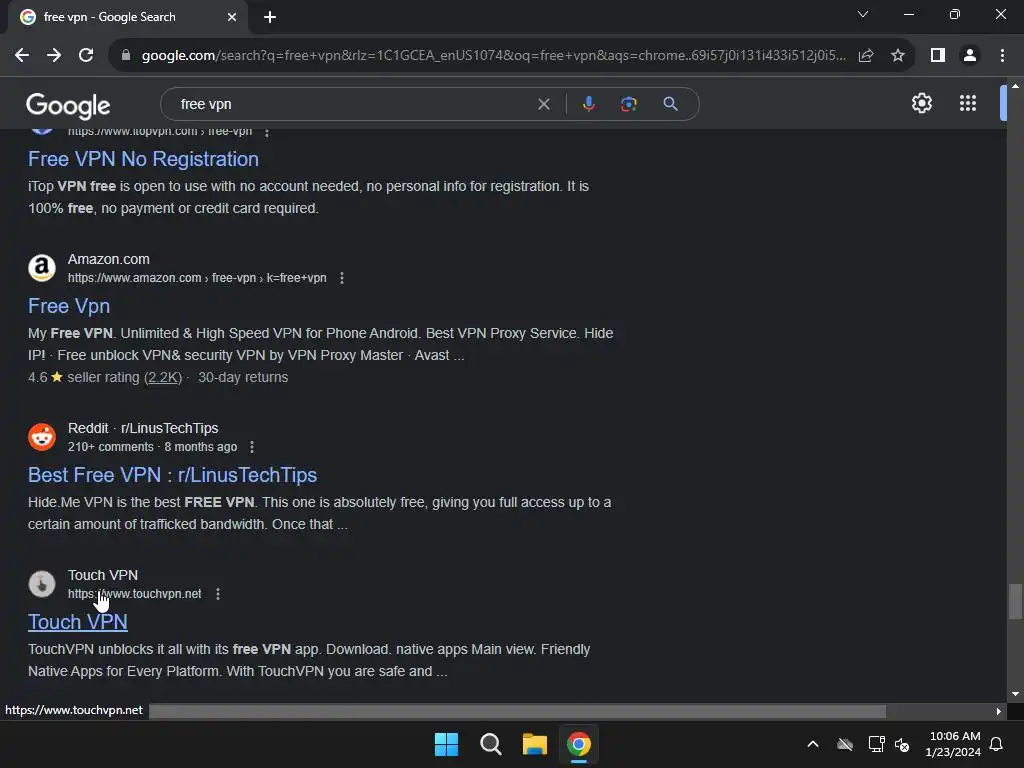1024x768 pixels.
Task: Click '30-day returns' text
Action: tap(243, 377)
